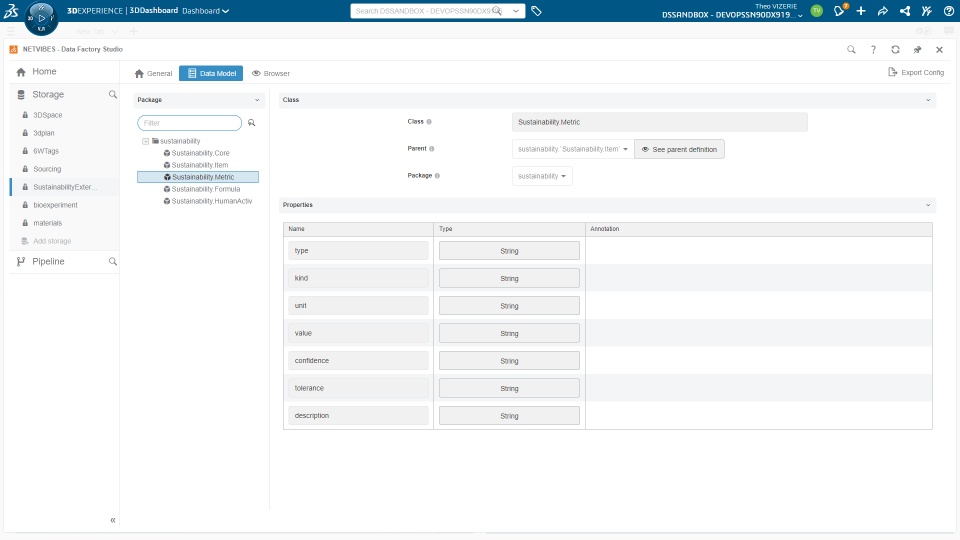Collapse the left sidebar with double chevron

pos(113,520)
